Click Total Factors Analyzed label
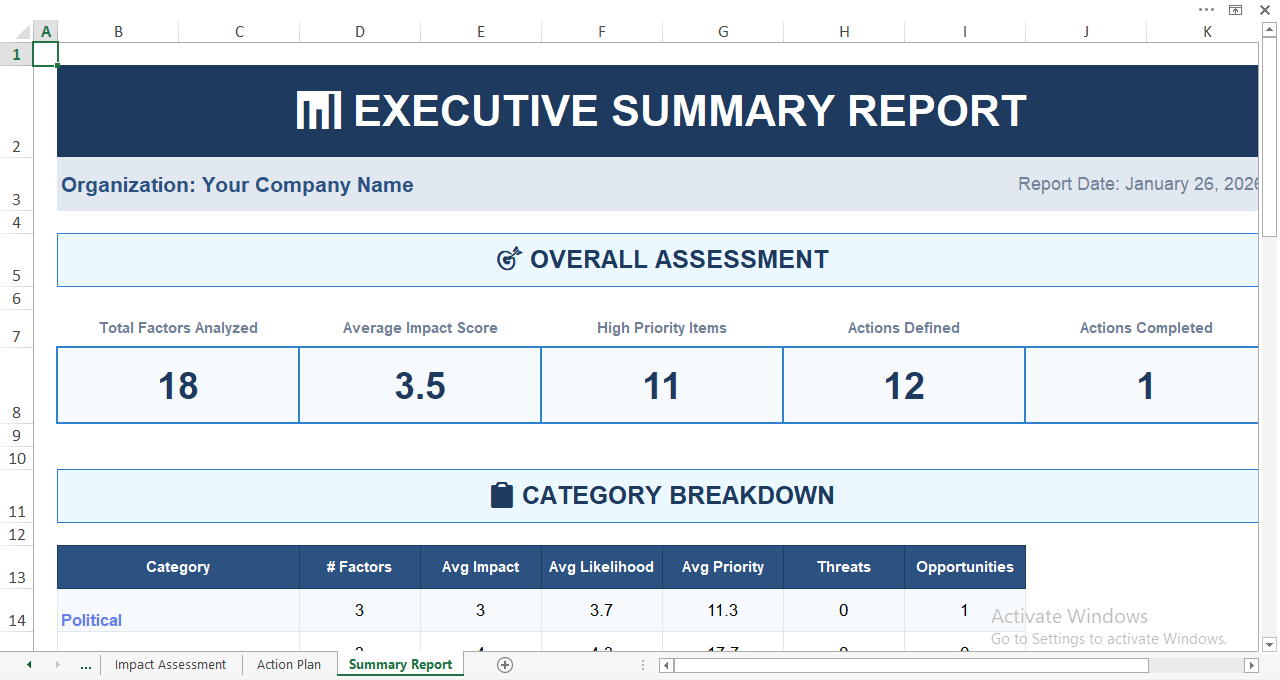Viewport: 1280px width, 680px height. click(178, 328)
